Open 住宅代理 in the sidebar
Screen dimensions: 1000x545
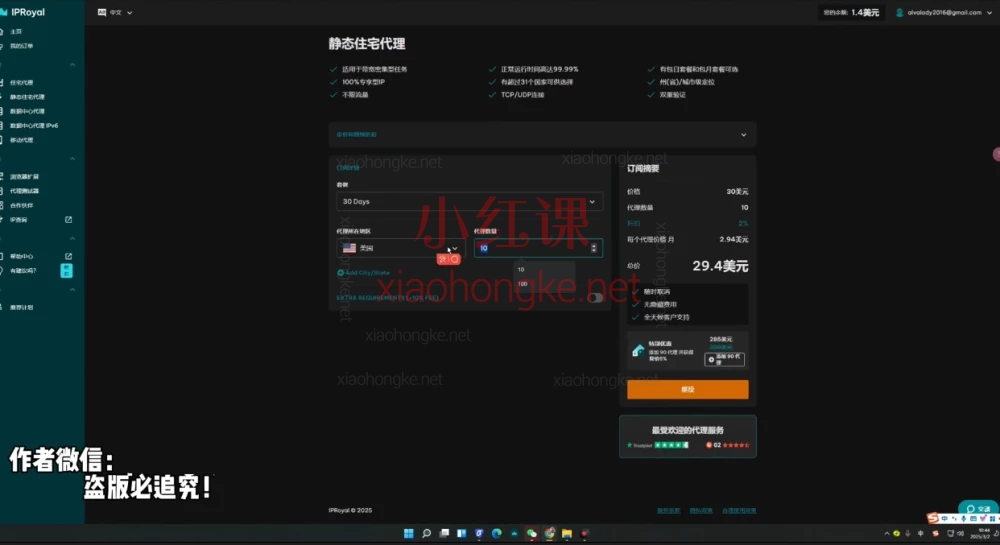21,83
